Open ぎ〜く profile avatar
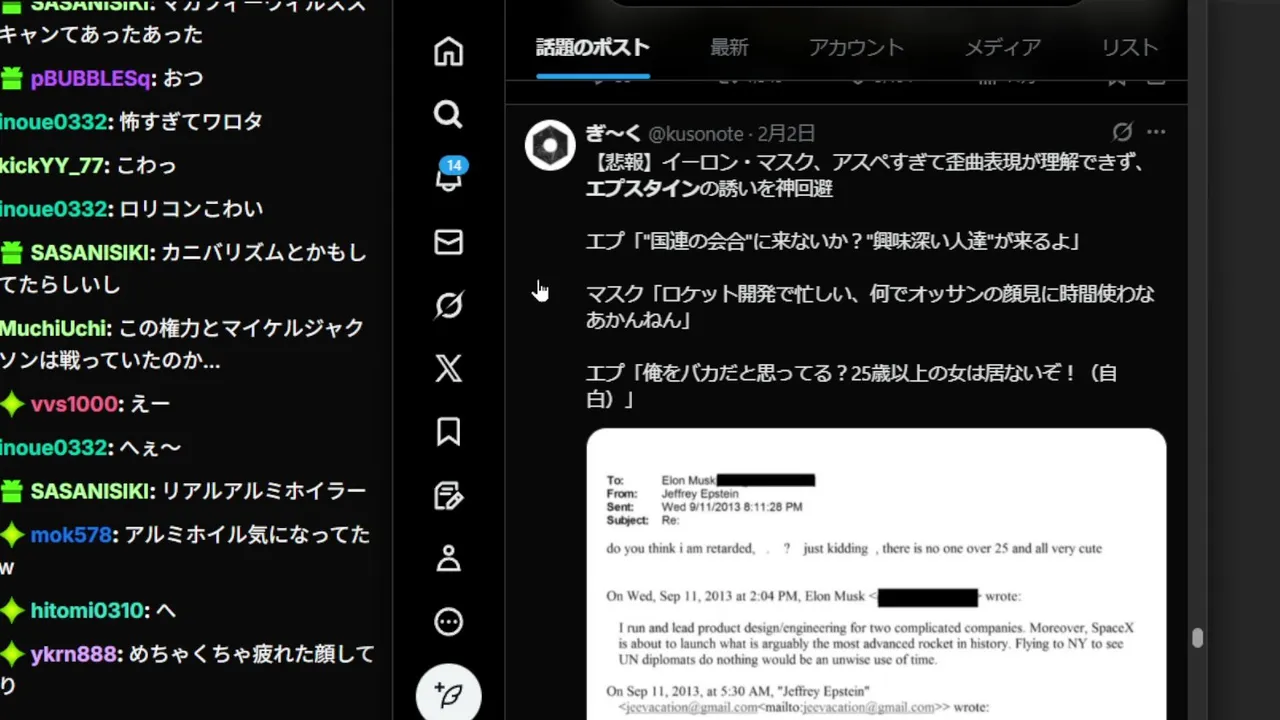This screenshot has height=720, width=1280. click(550, 146)
